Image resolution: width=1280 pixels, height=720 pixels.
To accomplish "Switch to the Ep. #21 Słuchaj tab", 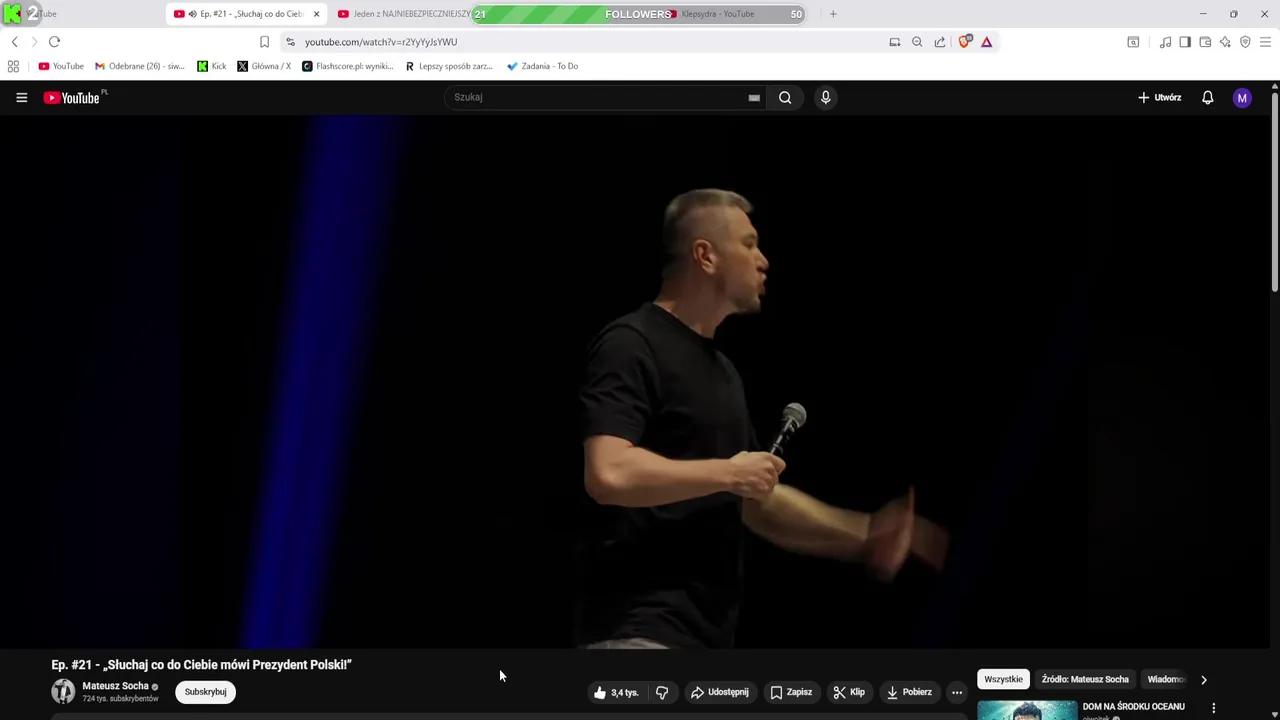I will click(245, 14).
